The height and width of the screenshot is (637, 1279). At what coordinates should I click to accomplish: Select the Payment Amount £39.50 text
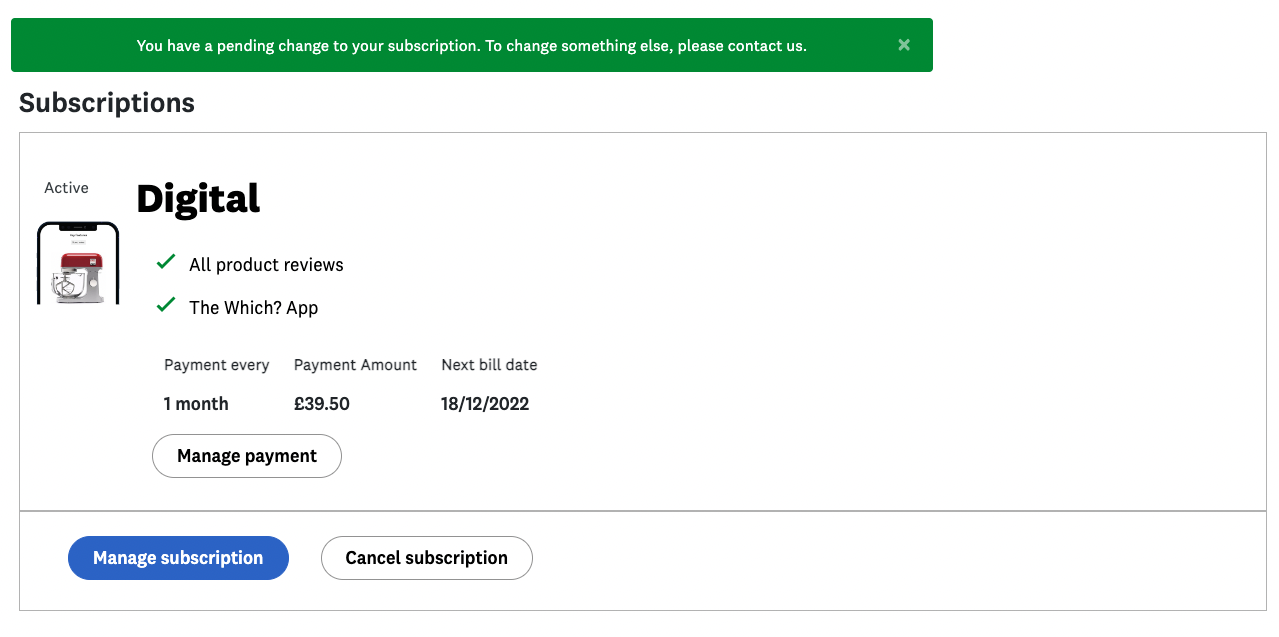click(321, 403)
